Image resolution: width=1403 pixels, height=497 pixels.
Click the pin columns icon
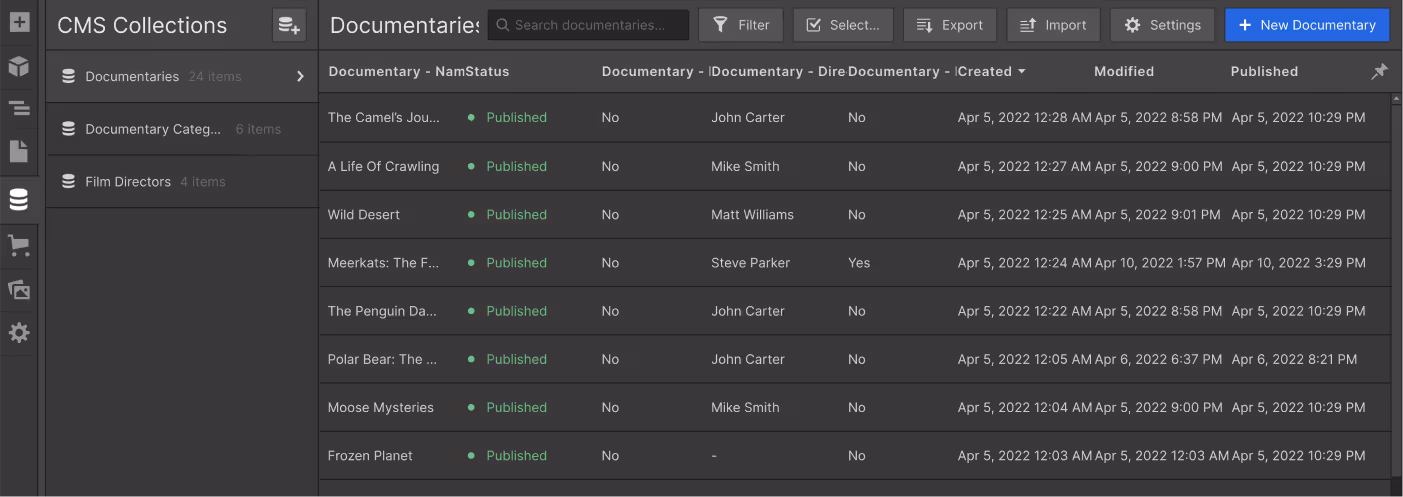pos(1379,71)
